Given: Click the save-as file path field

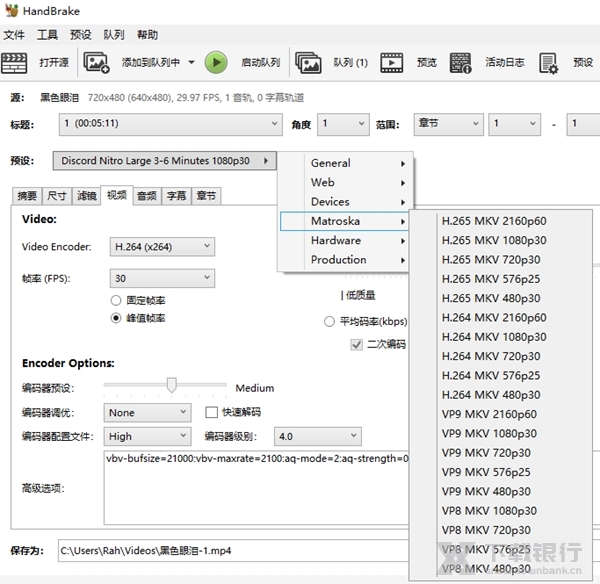Looking at the screenshot, I should [233, 551].
